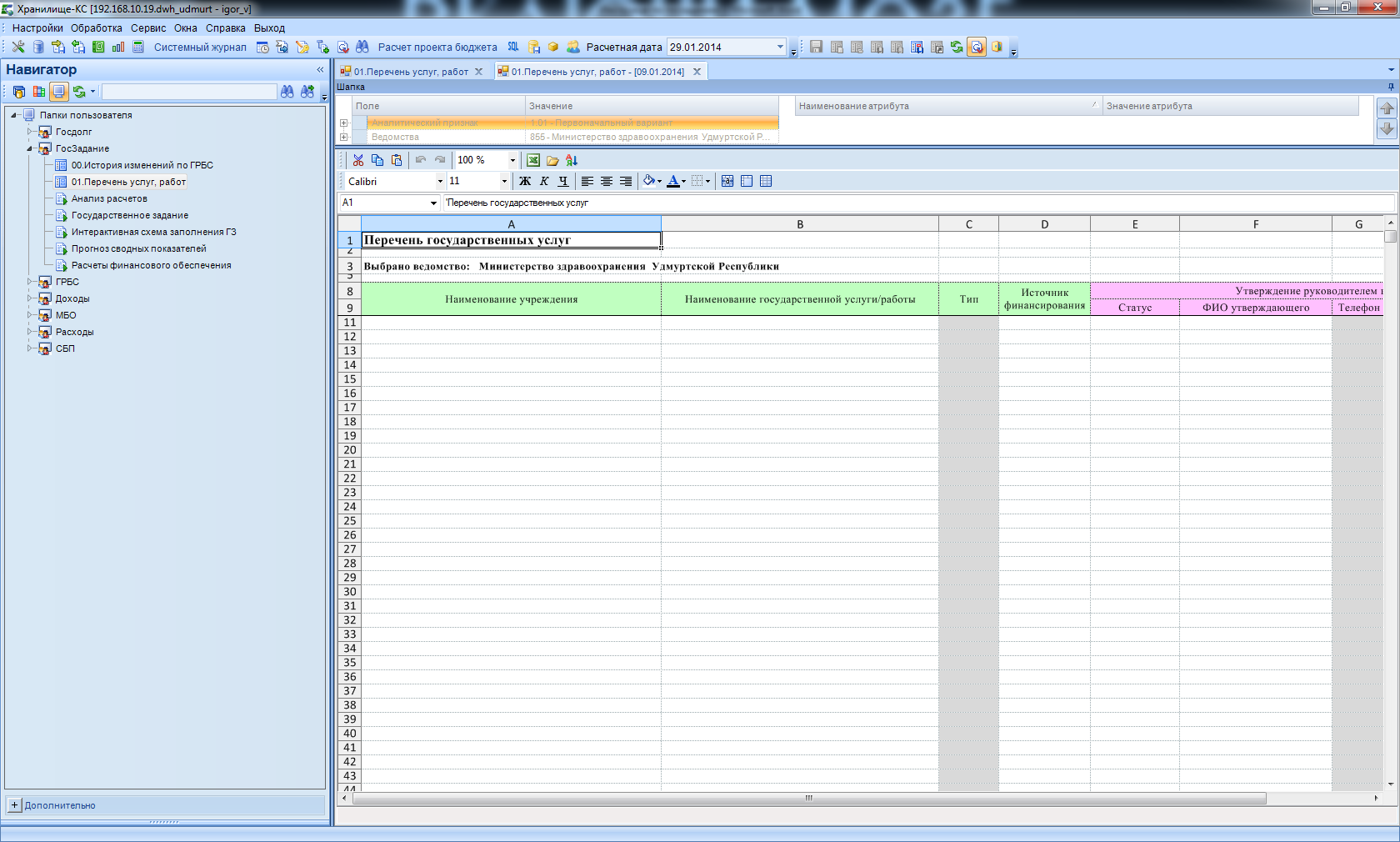Toggle bold formatting (Ж)
The height and width of the screenshot is (842, 1400).
(525, 181)
